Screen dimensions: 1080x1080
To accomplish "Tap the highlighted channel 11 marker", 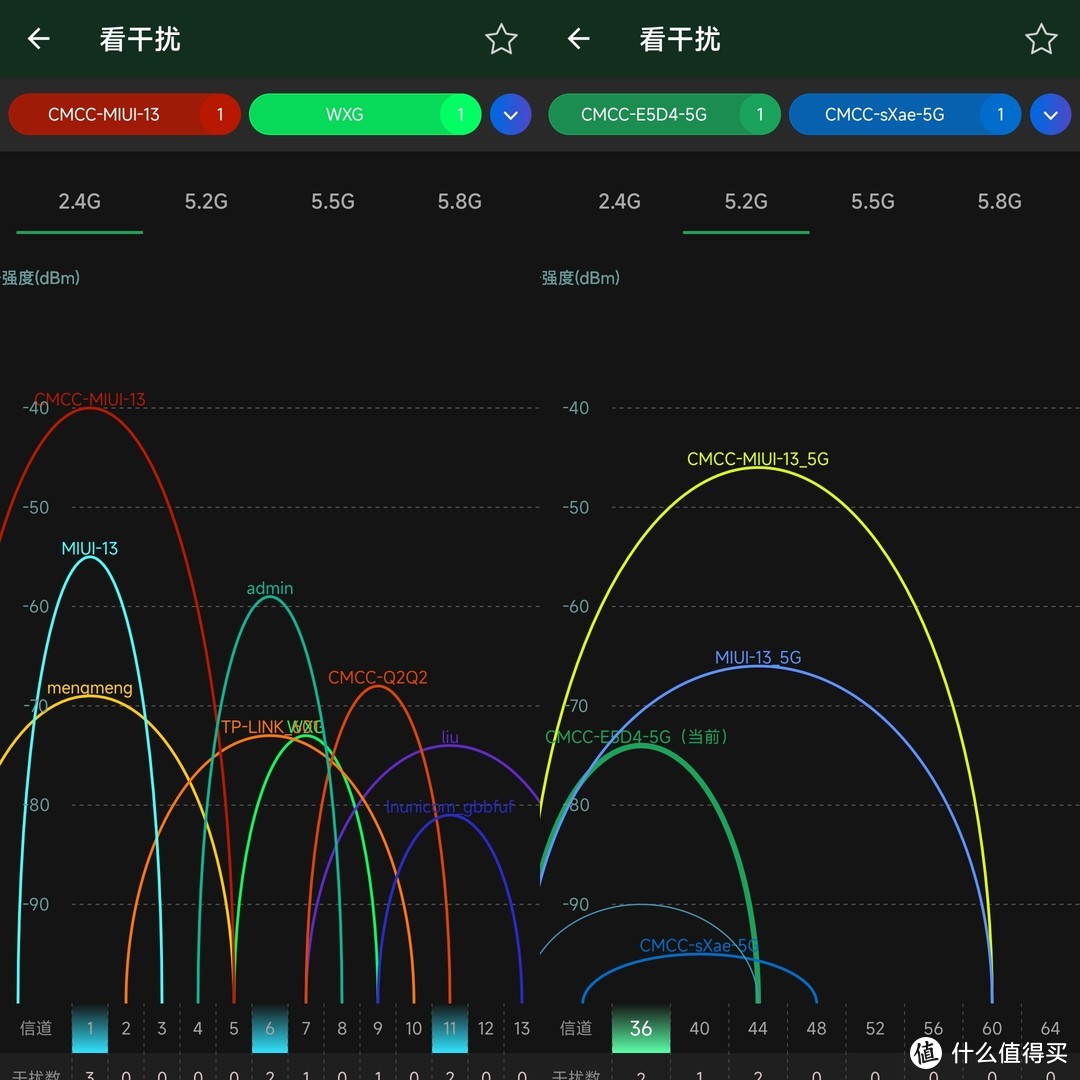I will (449, 1028).
